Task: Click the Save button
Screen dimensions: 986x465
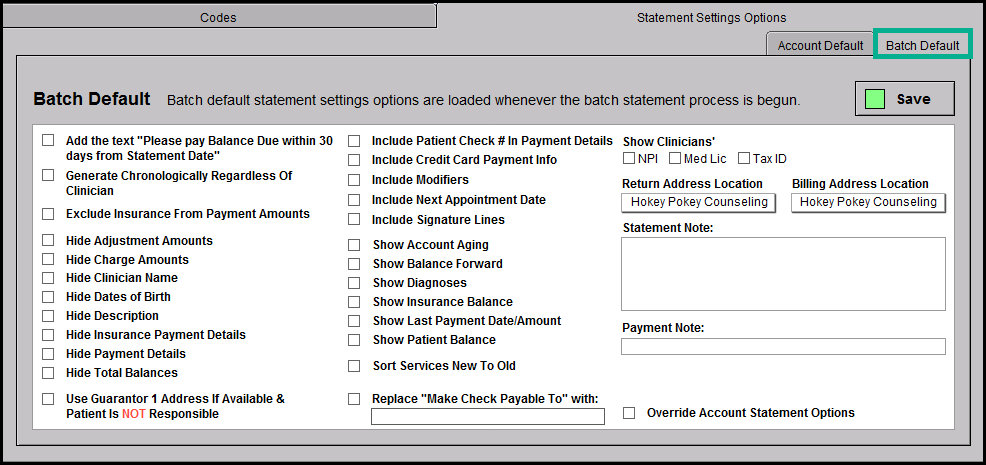Action: (x=904, y=99)
